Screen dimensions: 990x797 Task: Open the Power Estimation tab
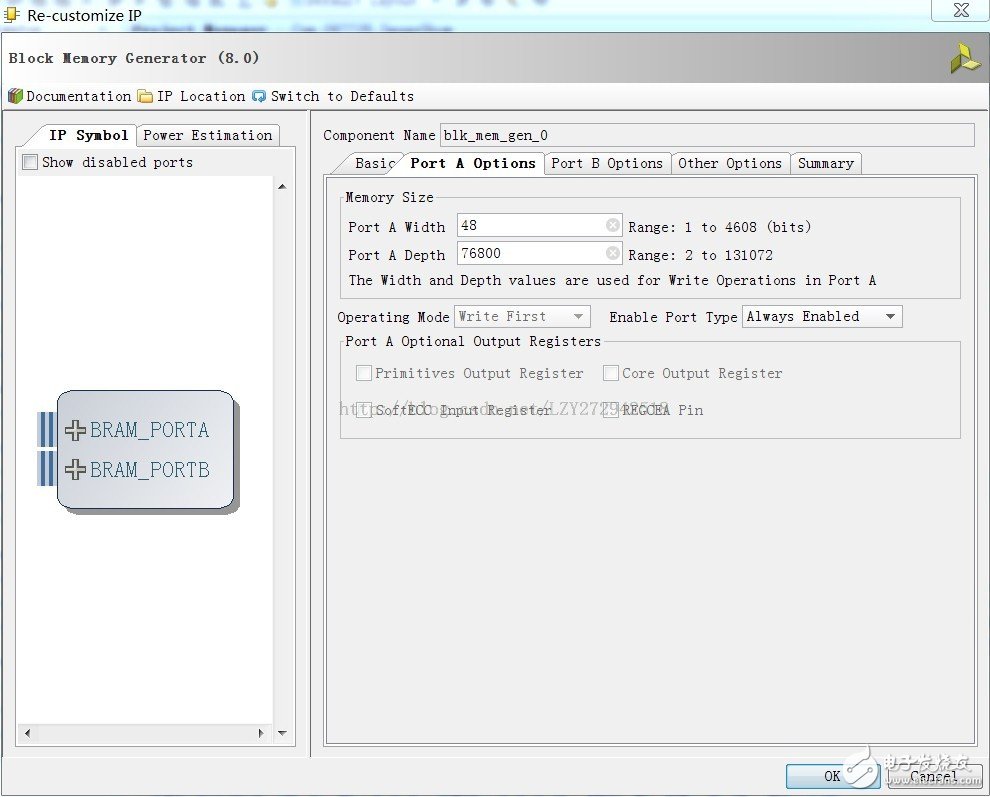[207, 135]
